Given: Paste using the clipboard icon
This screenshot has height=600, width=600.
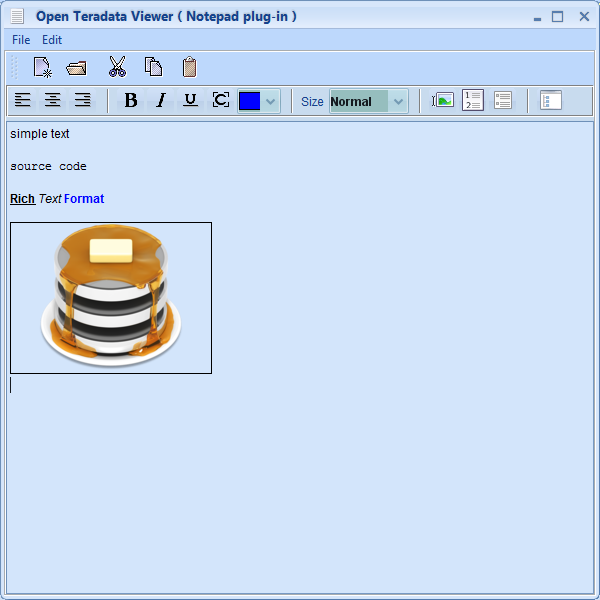Looking at the screenshot, I should coord(189,68).
